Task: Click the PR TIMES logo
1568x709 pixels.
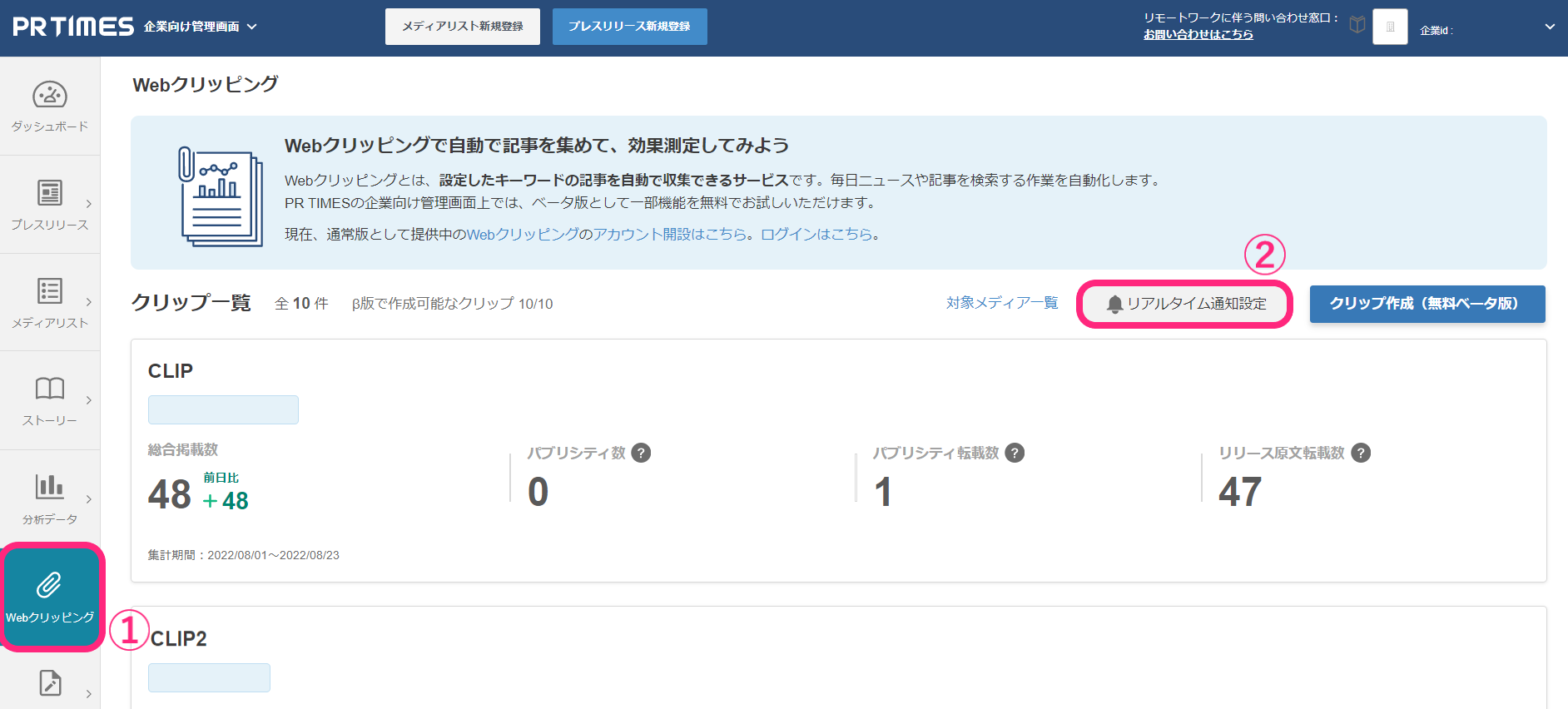Action: coord(73,27)
